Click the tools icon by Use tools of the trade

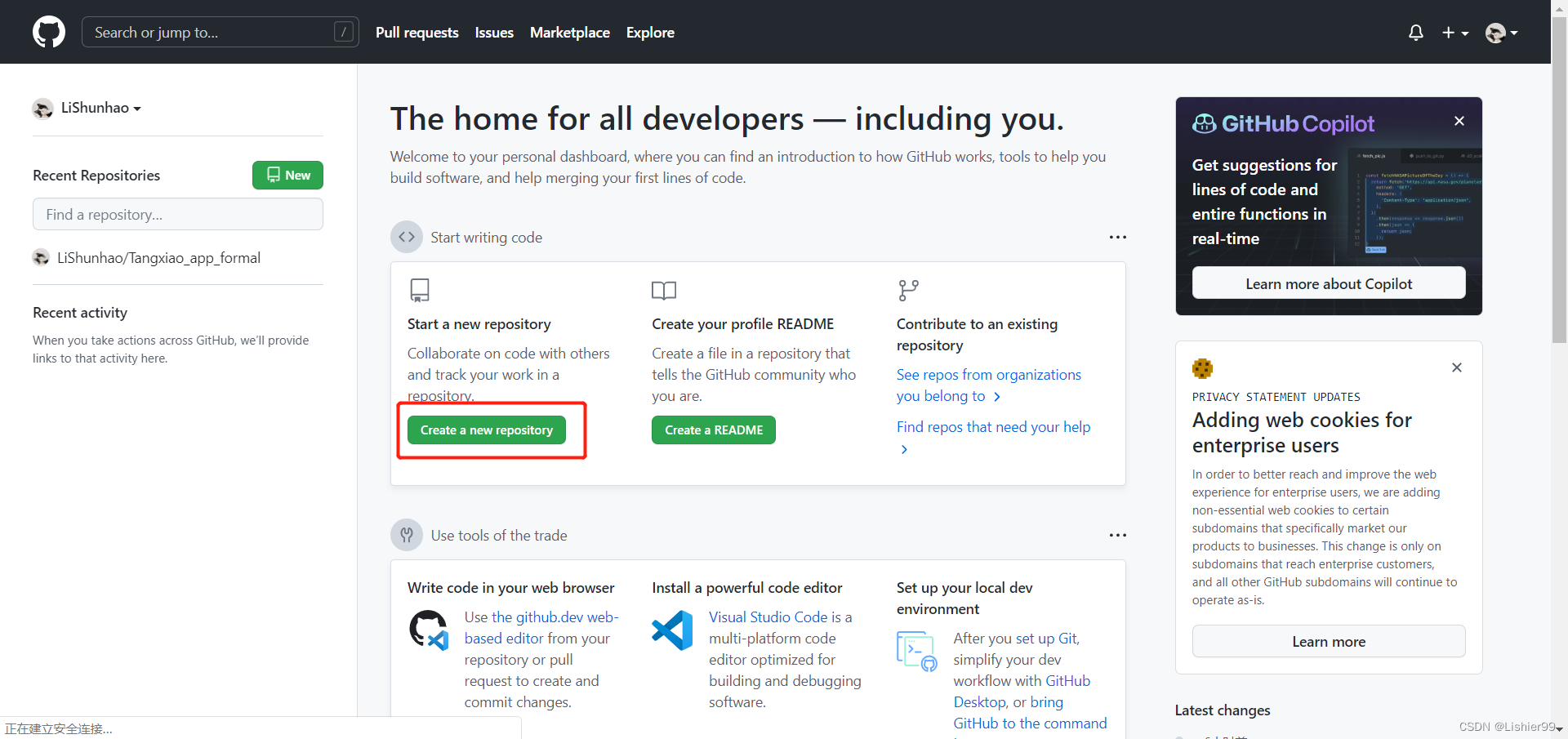coord(407,535)
